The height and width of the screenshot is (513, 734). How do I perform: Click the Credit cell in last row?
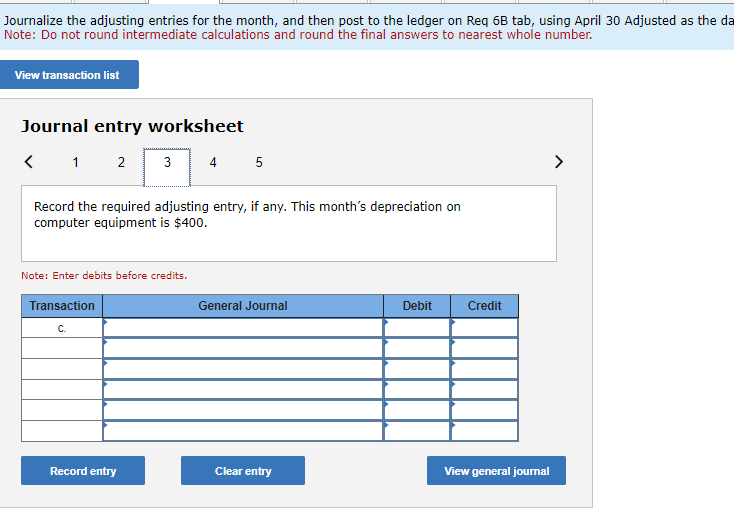(x=484, y=431)
